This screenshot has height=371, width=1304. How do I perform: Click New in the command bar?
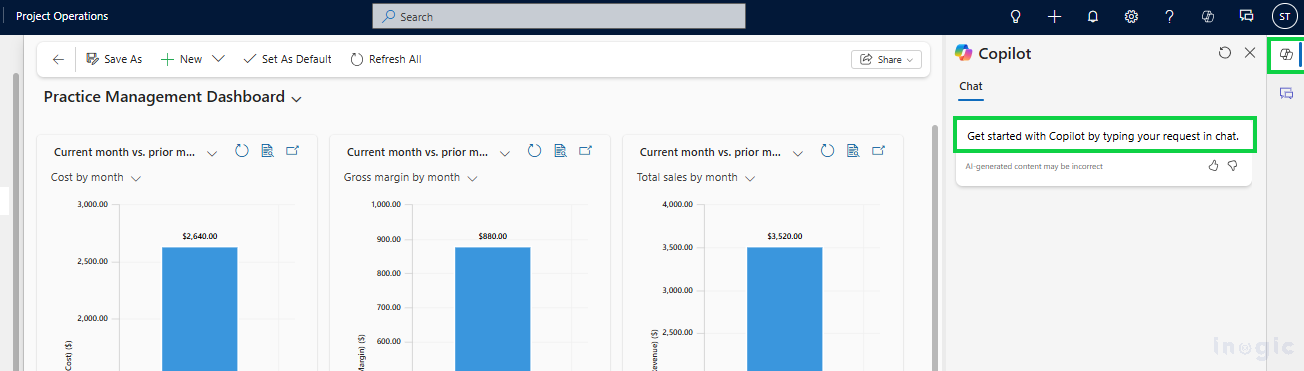point(181,59)
